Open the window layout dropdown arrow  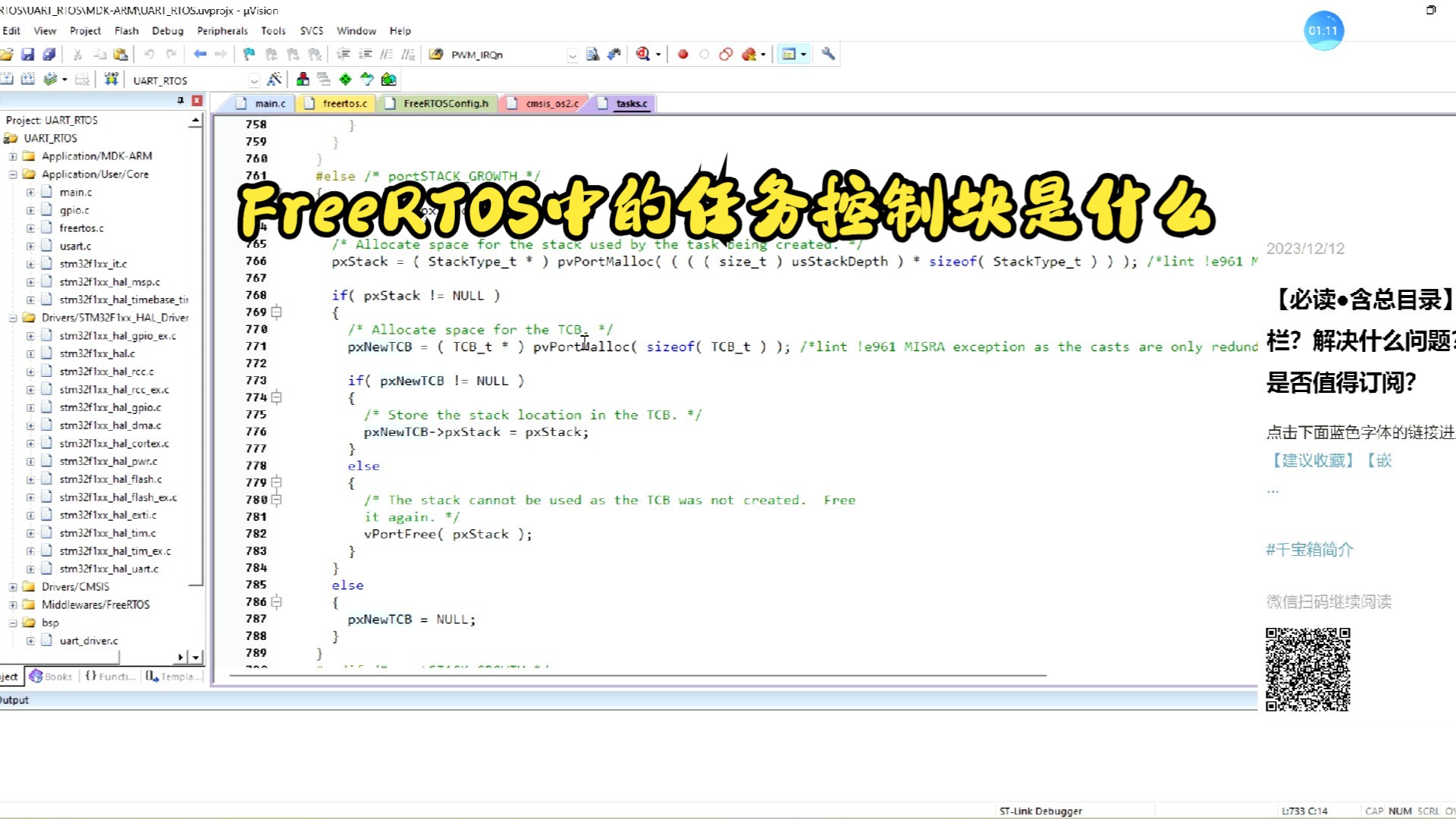(x=803, y=54)
